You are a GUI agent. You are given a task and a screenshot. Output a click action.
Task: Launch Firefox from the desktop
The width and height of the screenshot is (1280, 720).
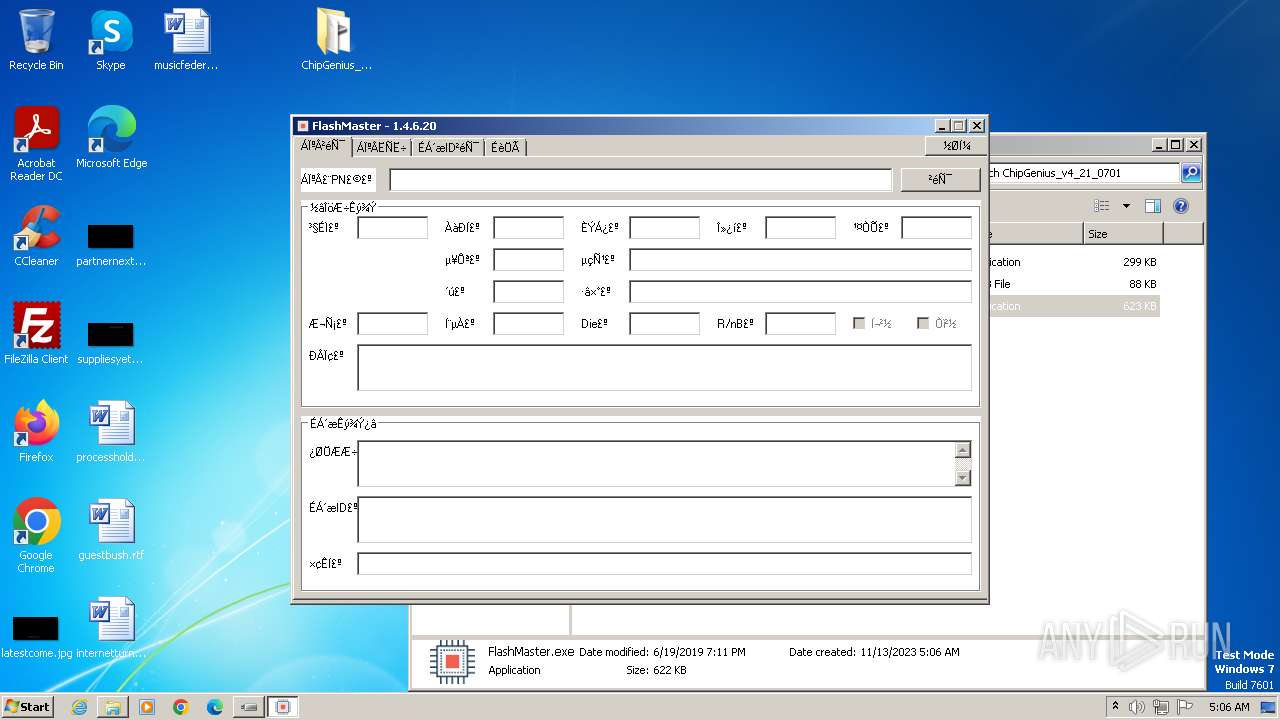[x=36, y=432]
